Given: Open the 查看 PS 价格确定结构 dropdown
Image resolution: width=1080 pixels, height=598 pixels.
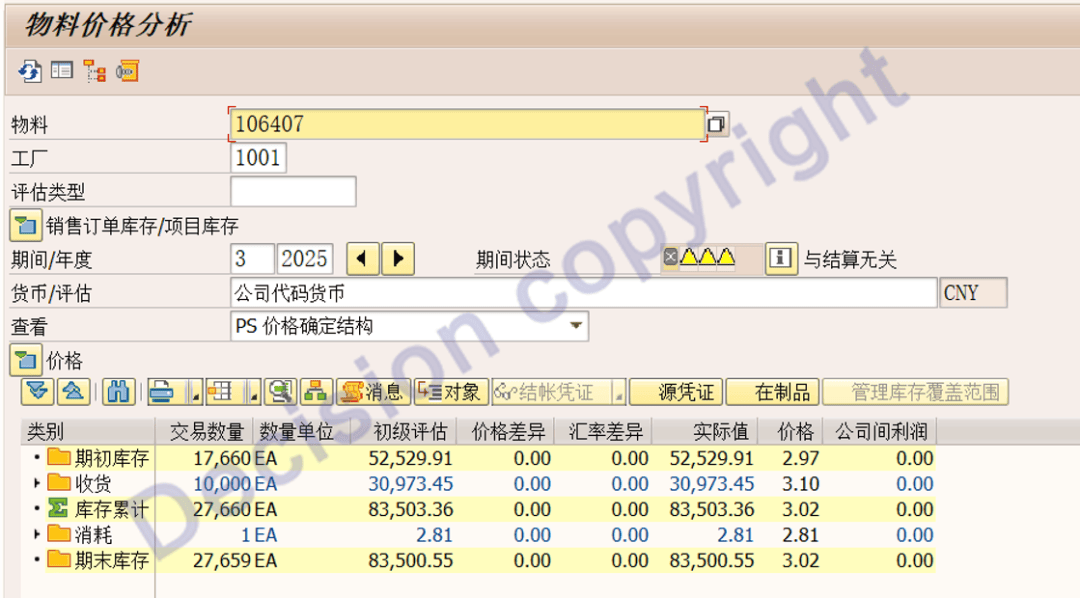Looking at the screenshot, I should (x=576, y=326).
